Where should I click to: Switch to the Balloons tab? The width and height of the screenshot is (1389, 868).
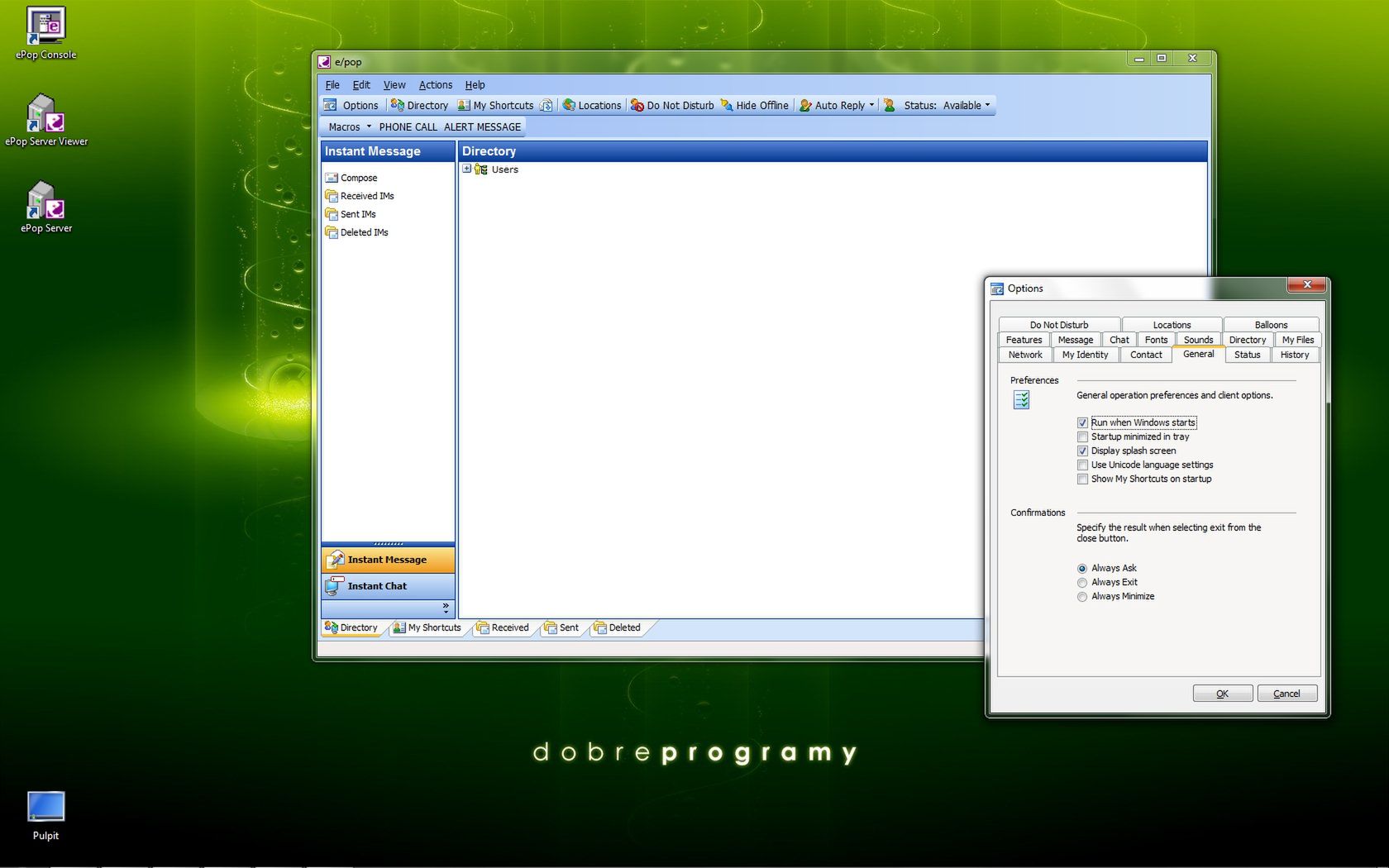(x=1271, y=325)
